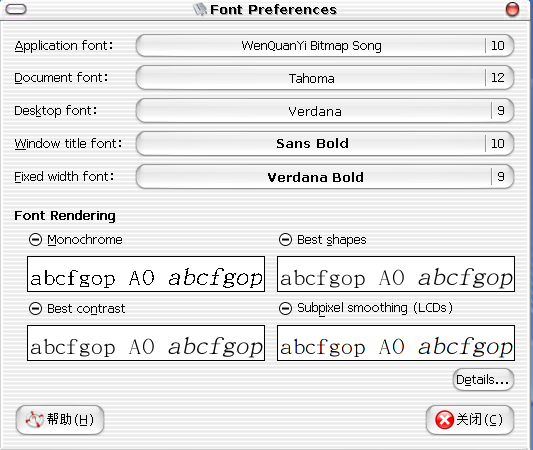The width and height of the screenshot is (533, 450).
Task: Click the Monochrome font preview sample
Action: click(146, 274)
